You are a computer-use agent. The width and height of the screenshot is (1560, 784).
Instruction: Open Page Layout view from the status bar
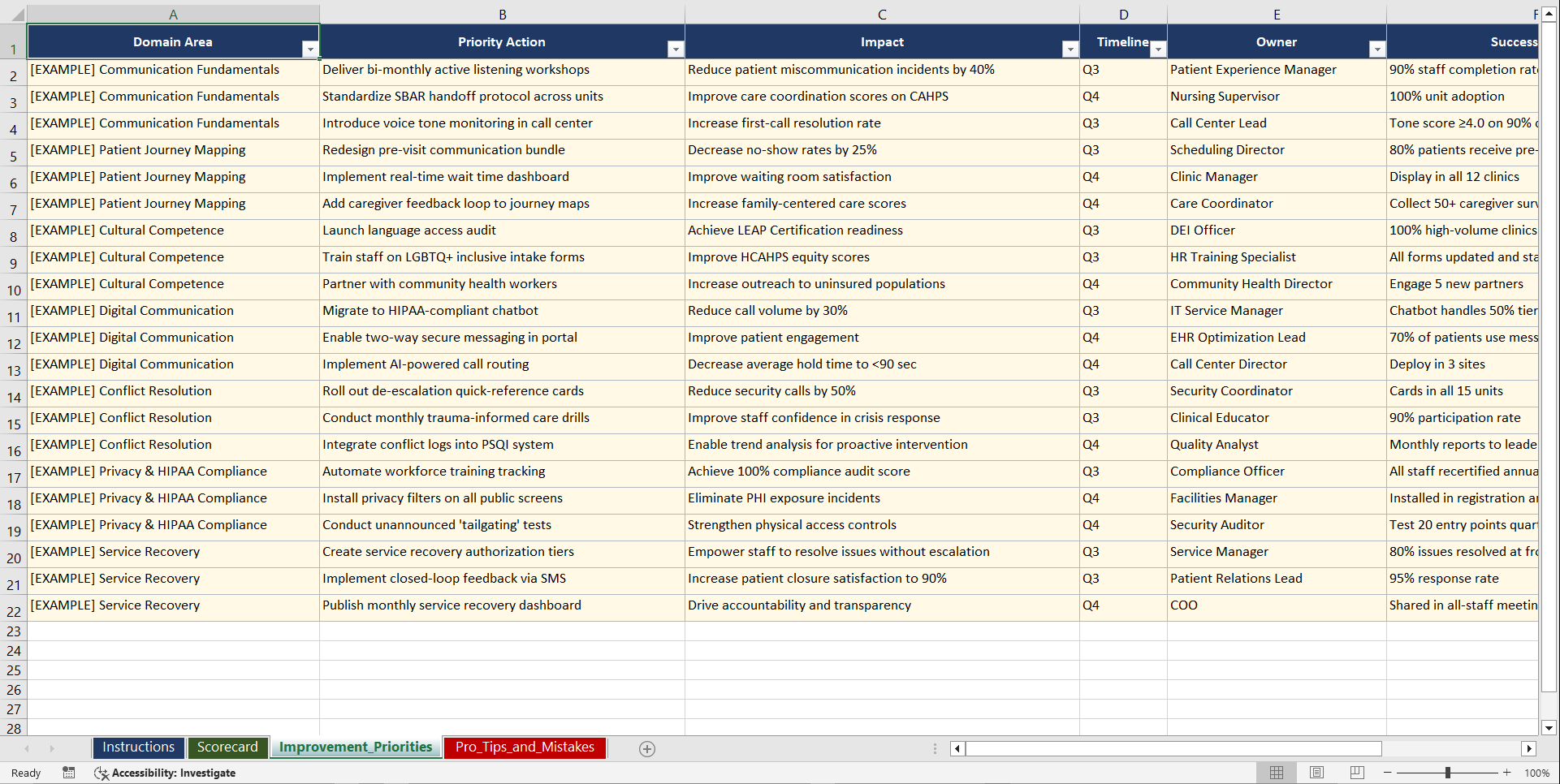(1316, 773)
